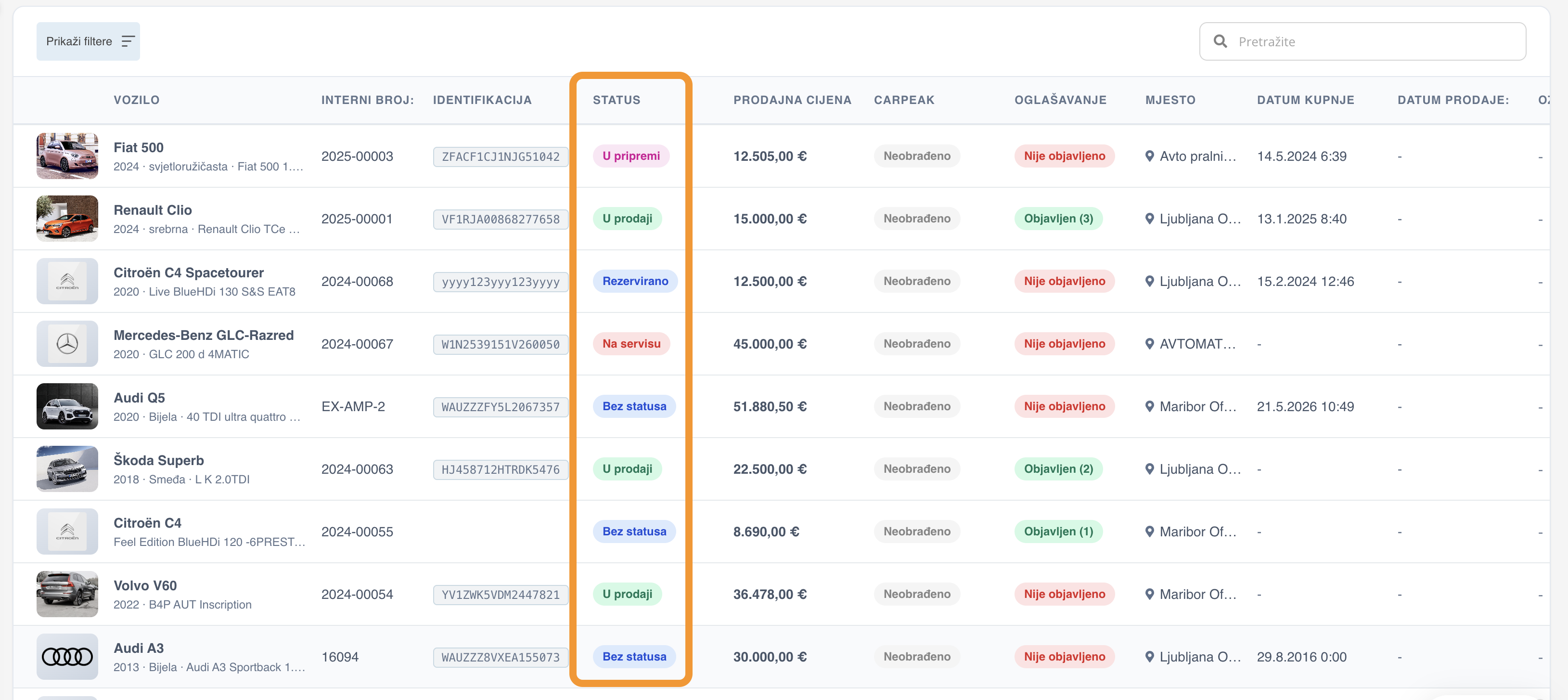The height and width of the screenshot is (700, 1568).
Task: Sort by the CARPEAK column header
Action: [904, 100]
